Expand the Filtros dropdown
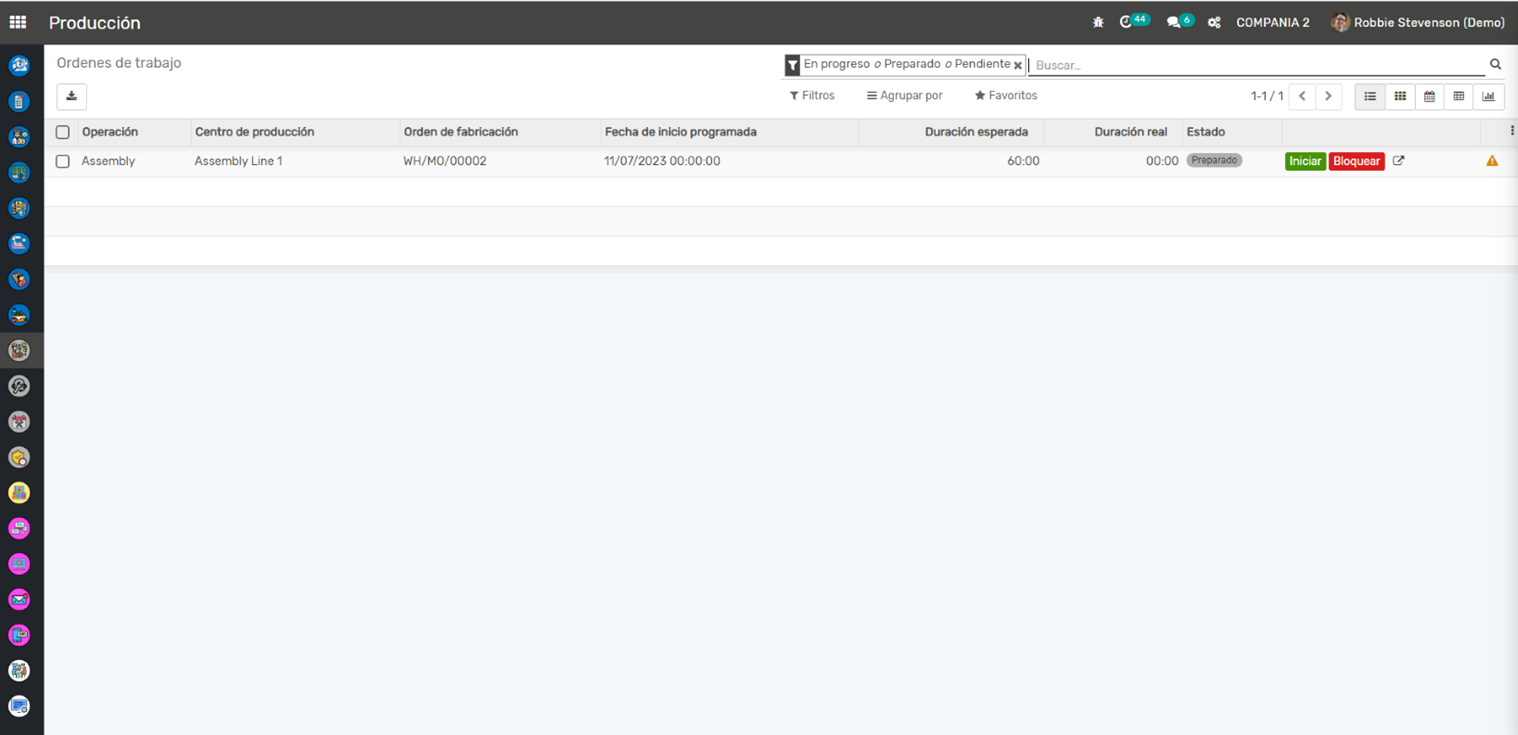Viewport: 1518px width, 735px height. coord(812,96)
